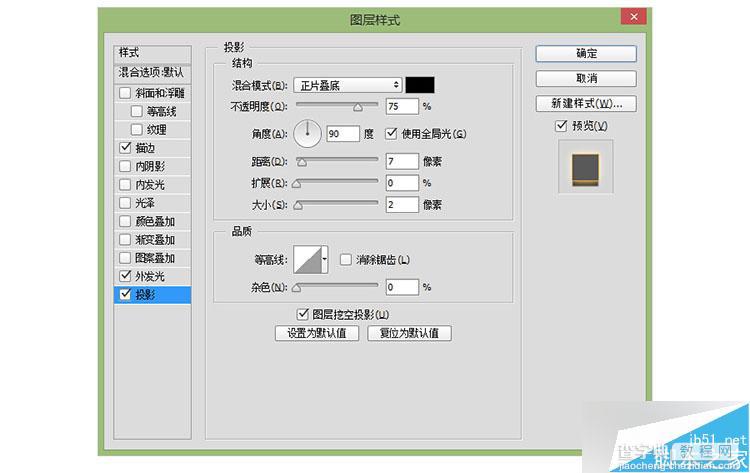Click the angle dial control
Viewport: 750px width, 473px height.
coord(307,133)
